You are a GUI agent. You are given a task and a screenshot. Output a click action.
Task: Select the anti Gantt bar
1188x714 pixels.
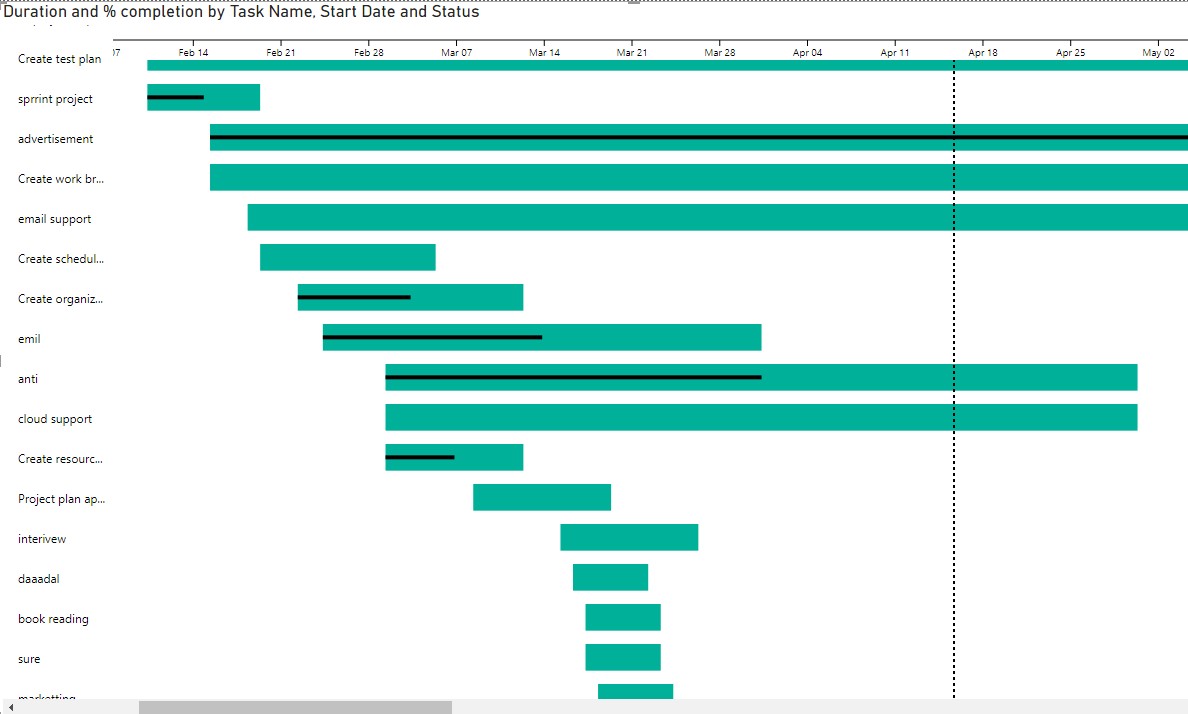click(x=761, y=377)
